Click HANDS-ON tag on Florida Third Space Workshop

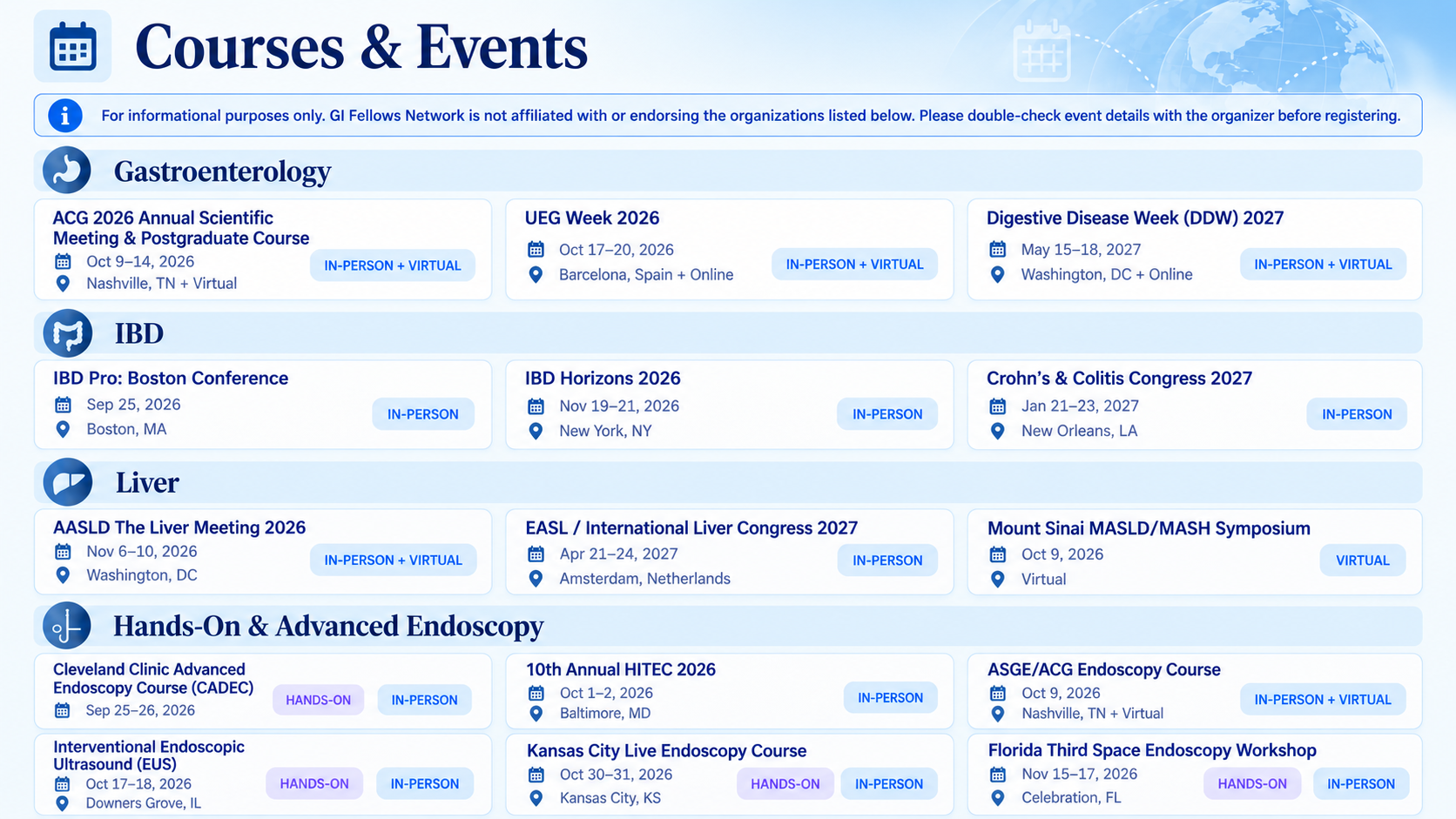coord(1252,783)
